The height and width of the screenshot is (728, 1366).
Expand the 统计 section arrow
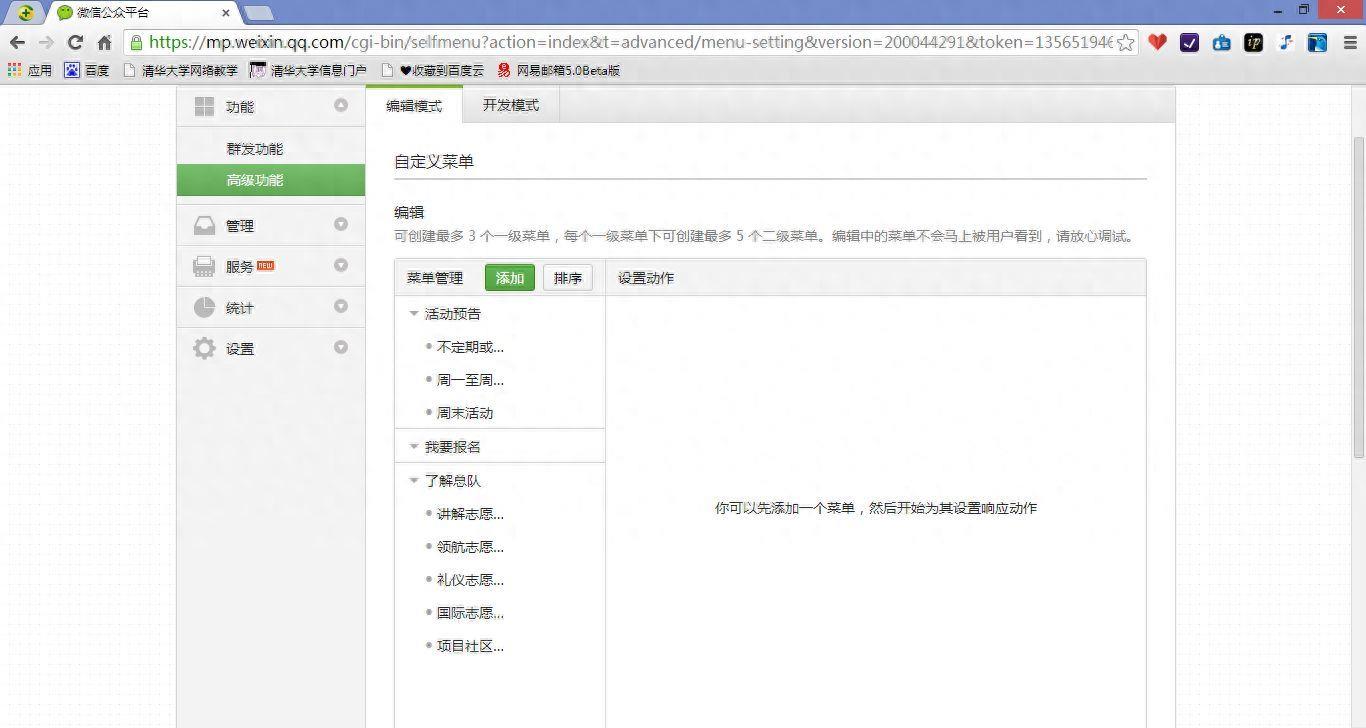tap(341, 306)
